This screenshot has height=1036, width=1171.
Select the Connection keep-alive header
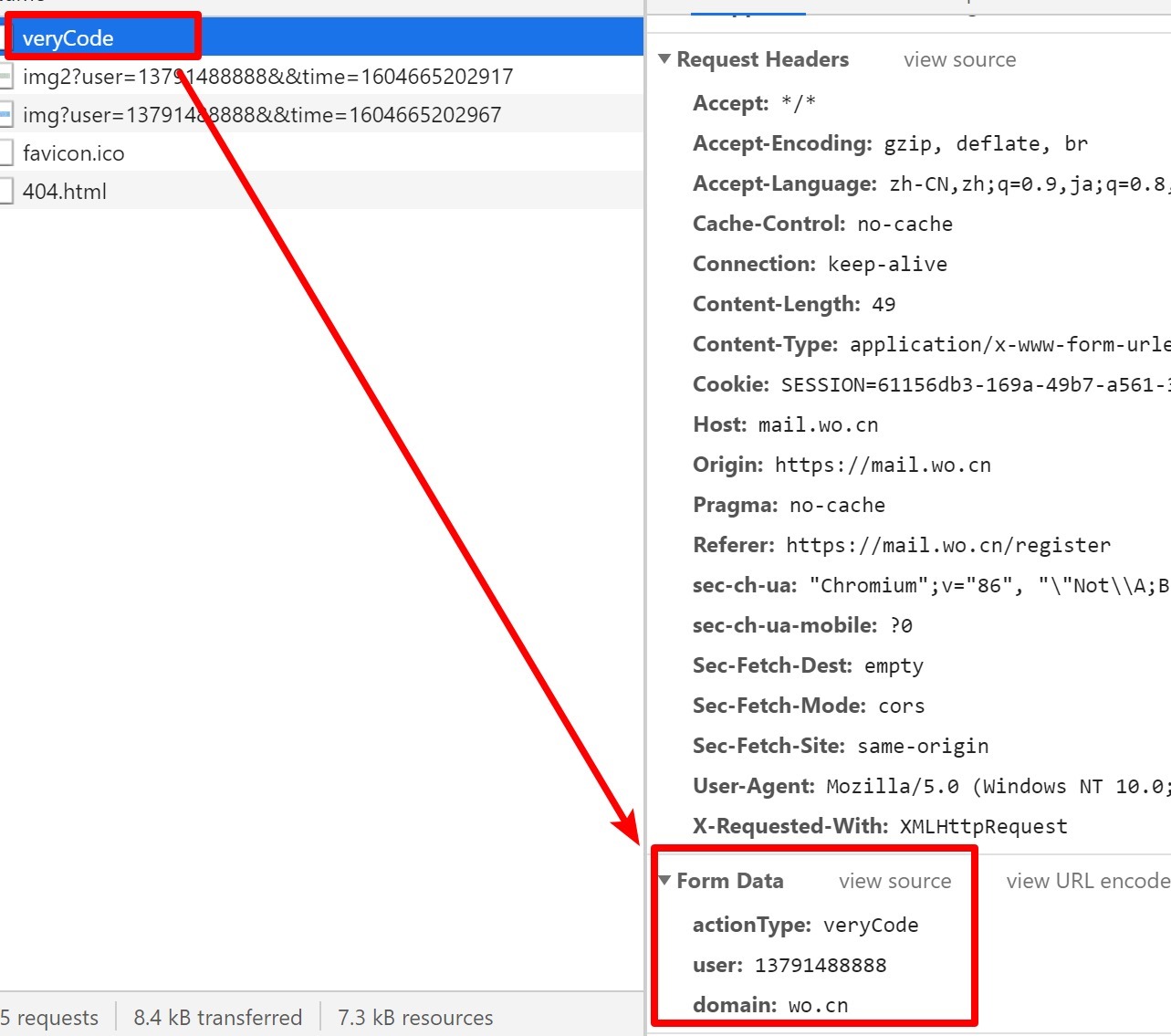point(820,264)
